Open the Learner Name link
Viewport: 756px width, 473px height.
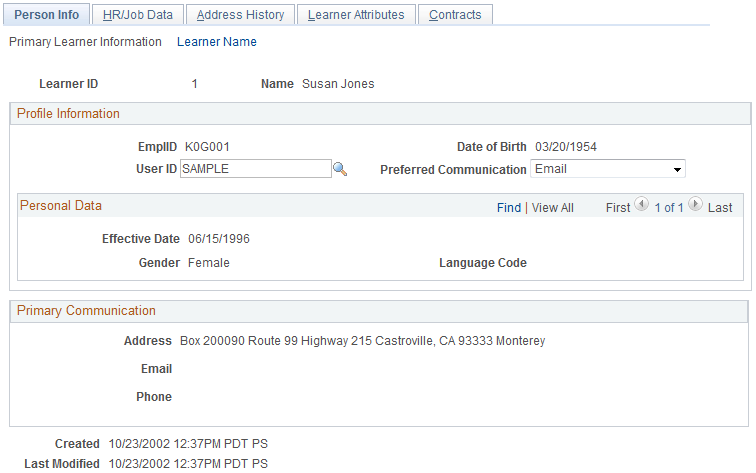point(216,42)
